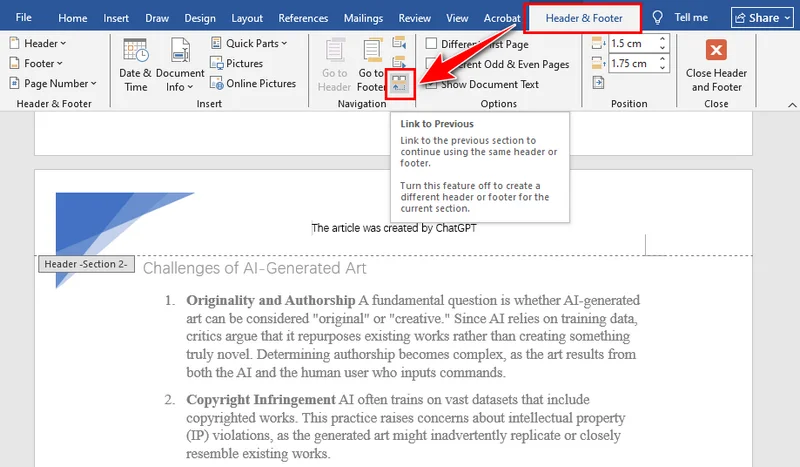Toggle Show Document Text checkbox
Image resolution: width=800 pixels, height=467 pixels.
coord(431,84)
